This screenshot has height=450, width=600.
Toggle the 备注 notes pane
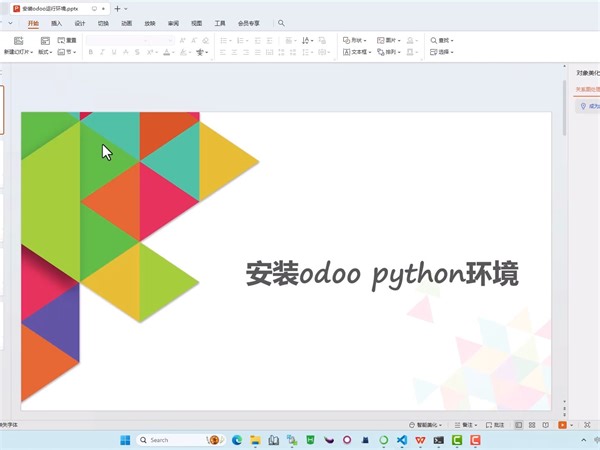(466, 425)
